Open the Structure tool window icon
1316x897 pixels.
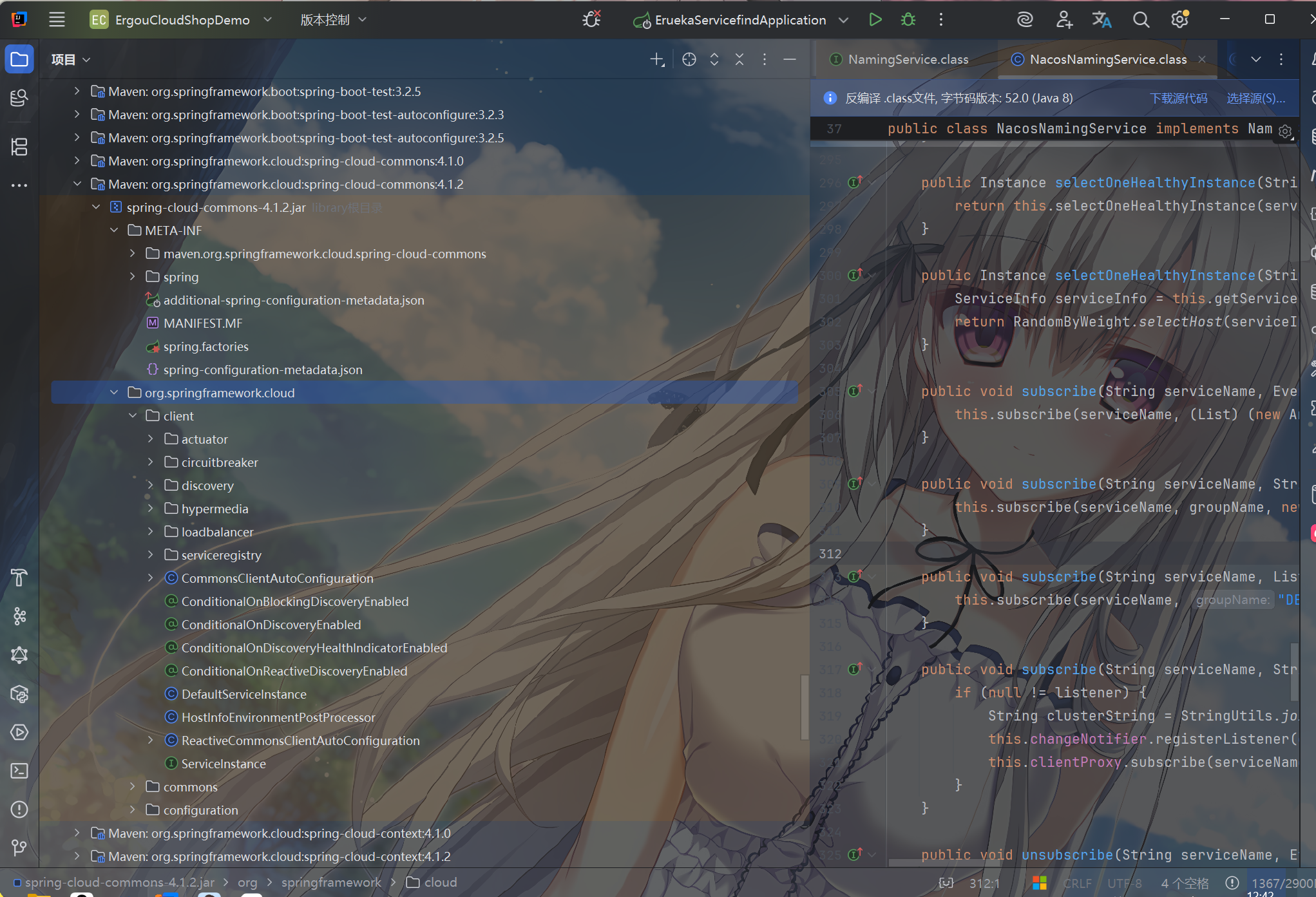[x=19, y=147]
